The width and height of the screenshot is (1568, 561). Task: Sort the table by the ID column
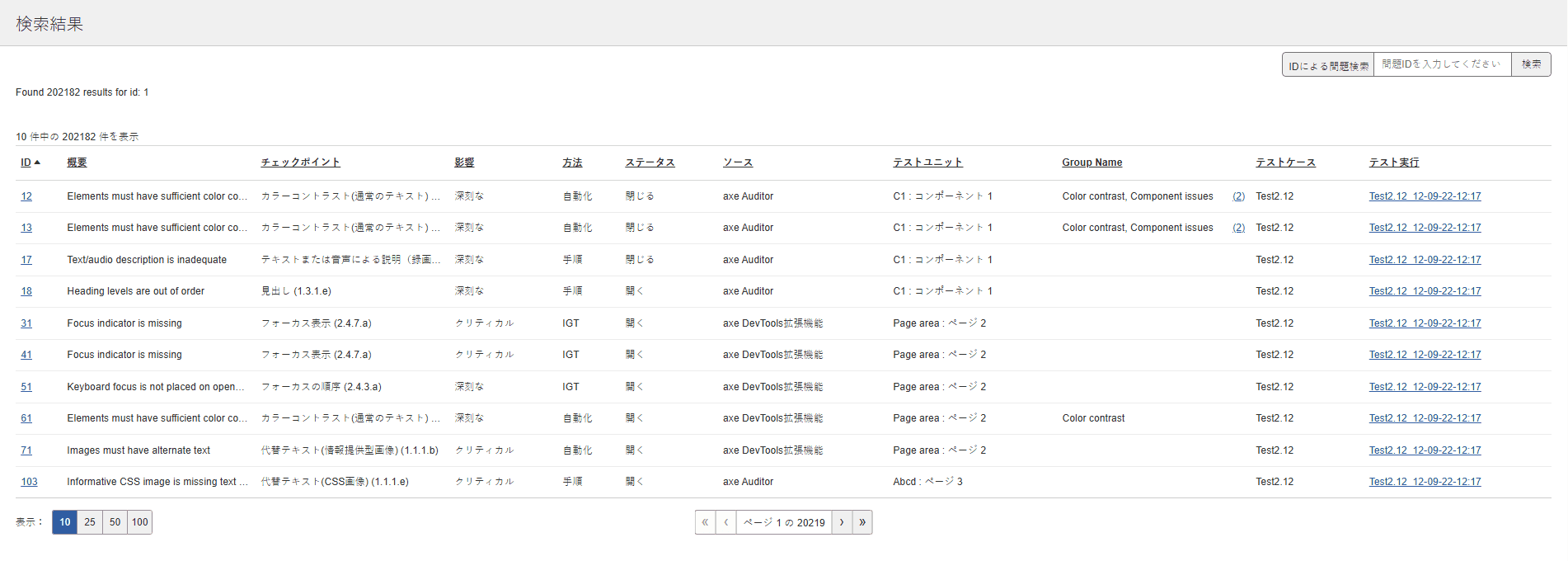pyautogui.click(x=26, y=163)
